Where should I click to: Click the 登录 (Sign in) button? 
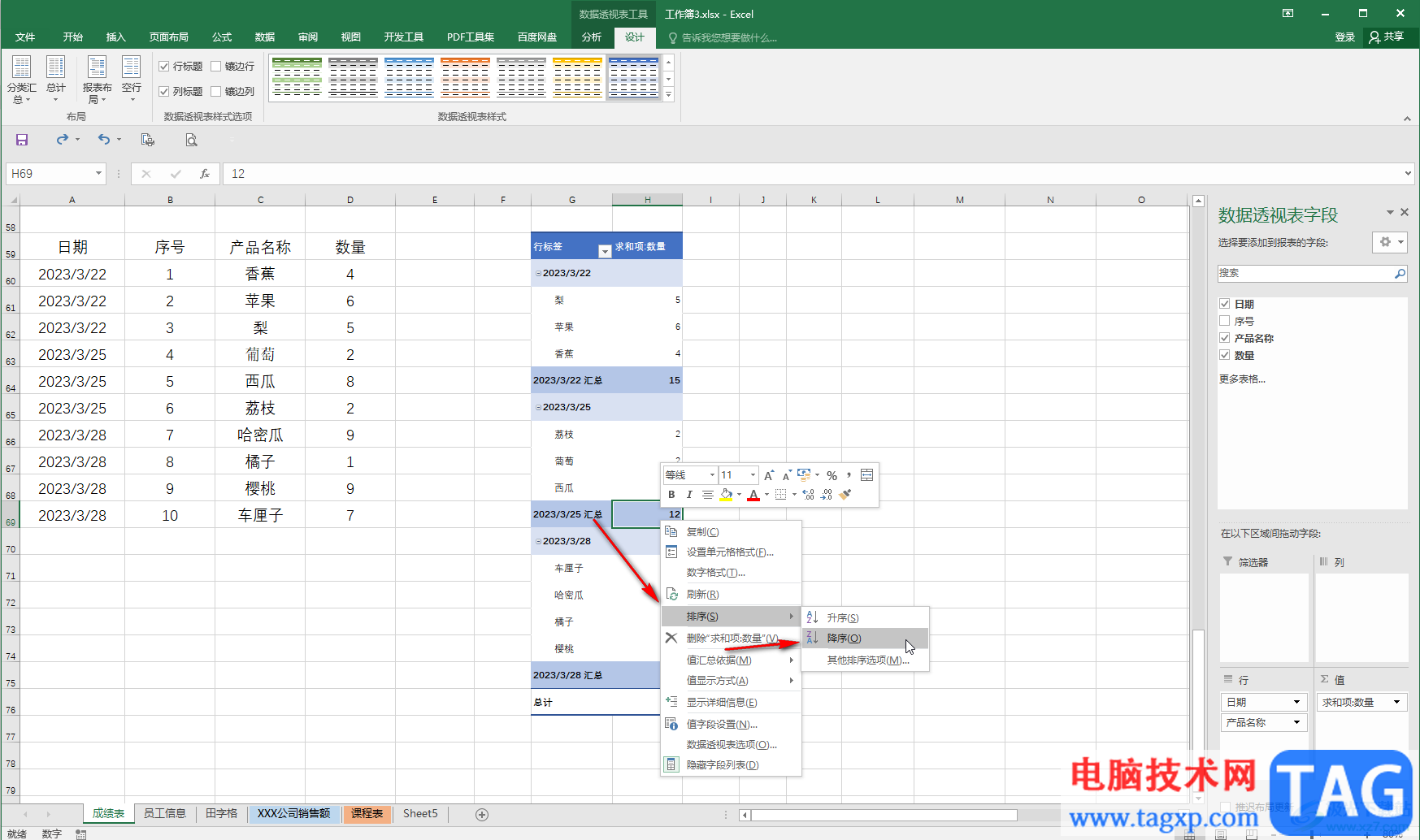(1344, 37)
